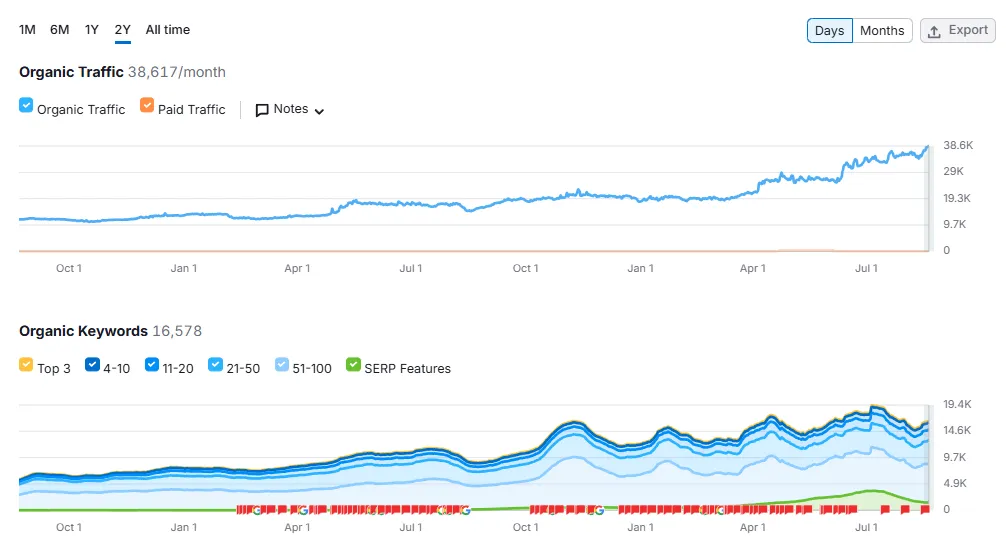This screenshot has height=542, width=1006.
Task: Click the Google icon near Oct 1 markers
Action: (599, 511)
